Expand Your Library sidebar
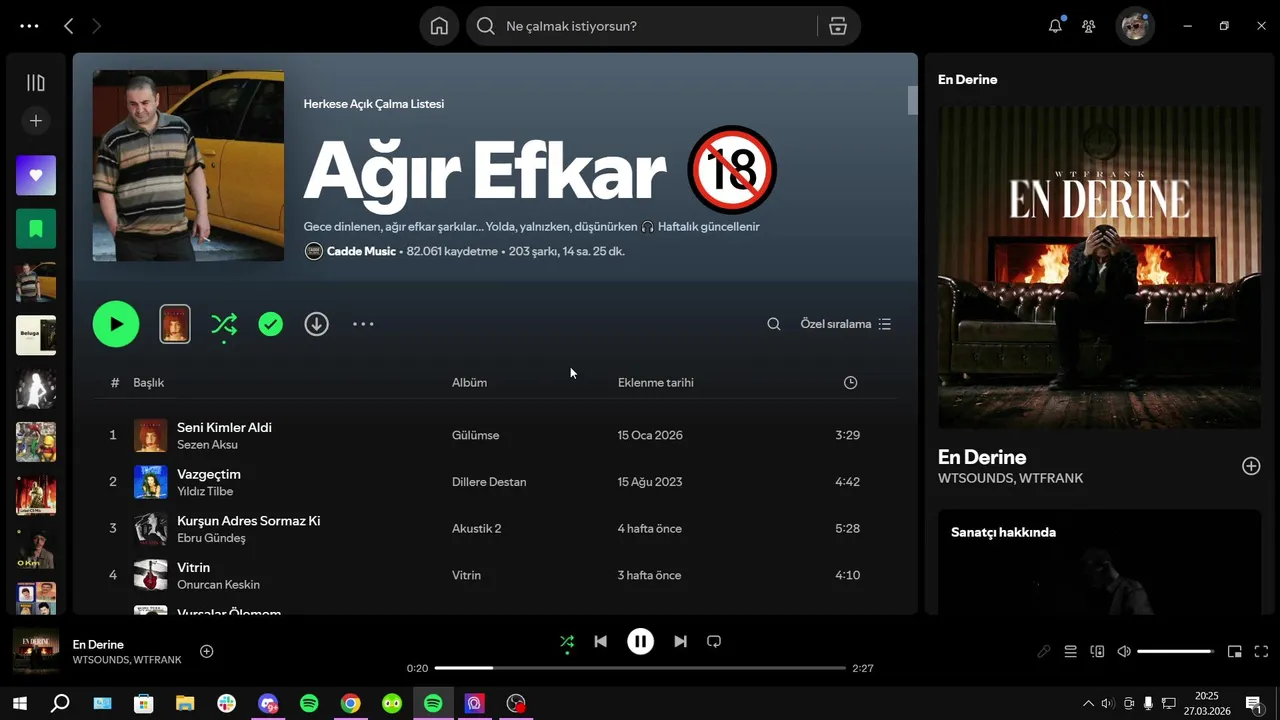The image size is (1280, 720). click(x=36, y=83)
